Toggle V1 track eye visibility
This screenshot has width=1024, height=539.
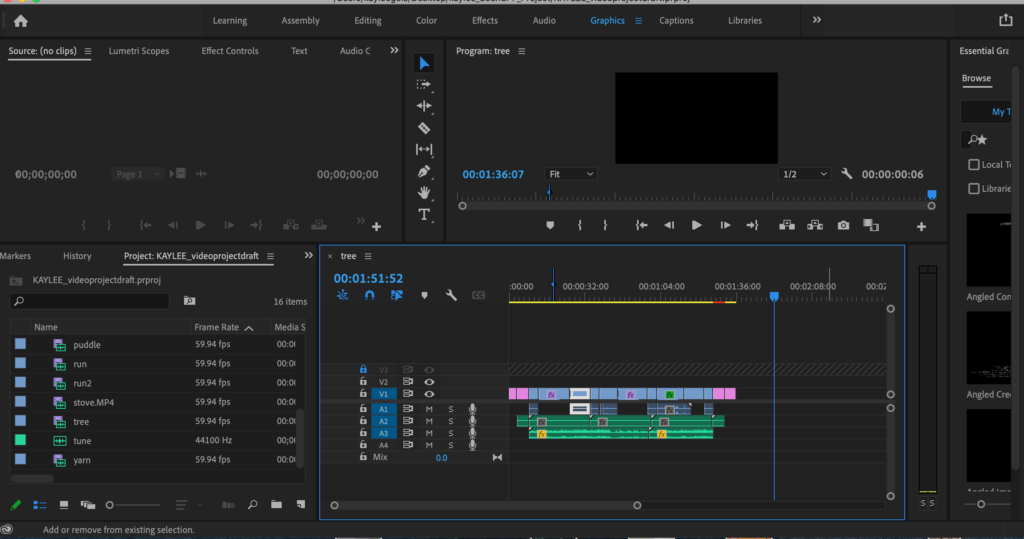pyautogui.click(x=430, y=394)
